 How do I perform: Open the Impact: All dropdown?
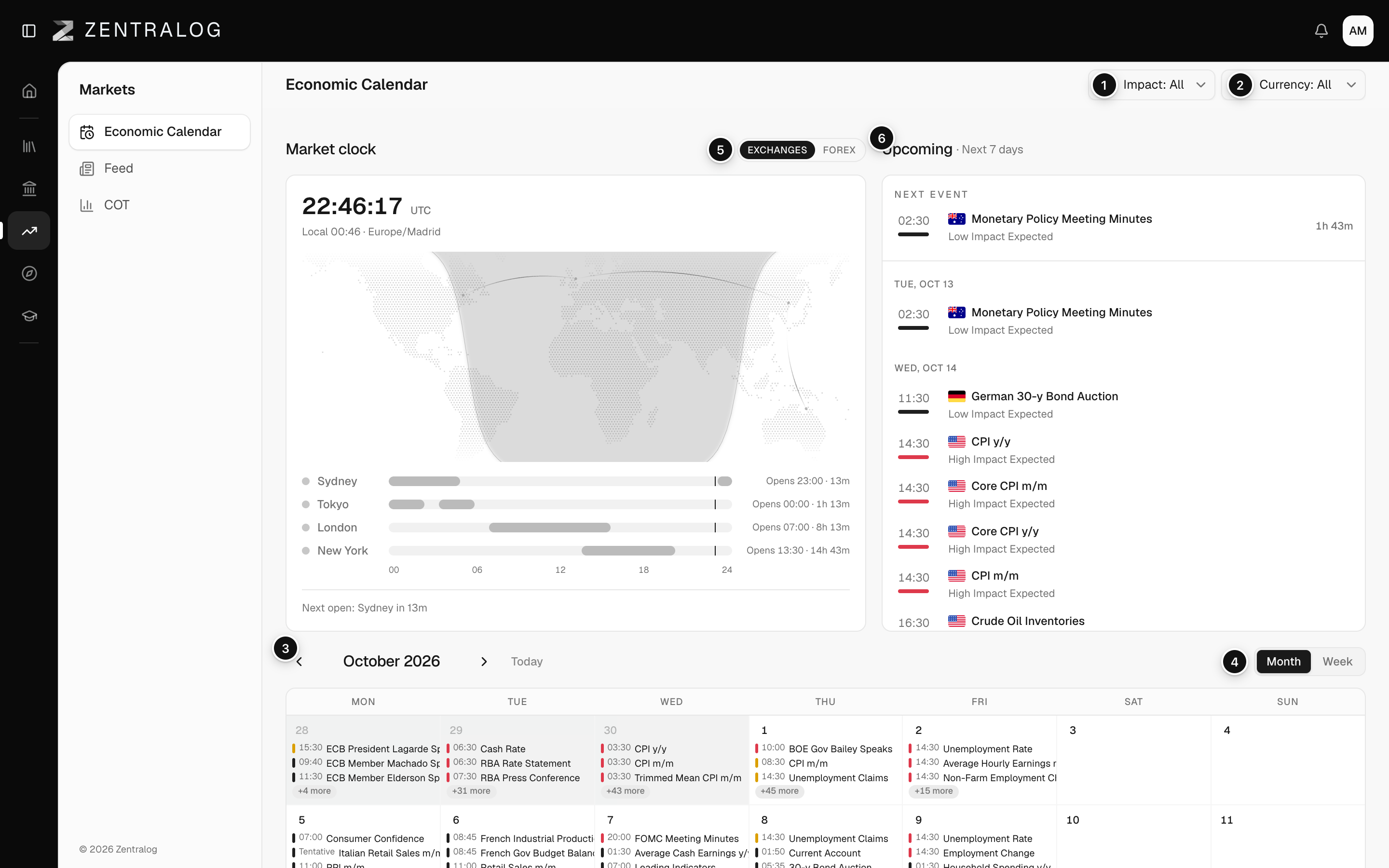(1151, 85)
